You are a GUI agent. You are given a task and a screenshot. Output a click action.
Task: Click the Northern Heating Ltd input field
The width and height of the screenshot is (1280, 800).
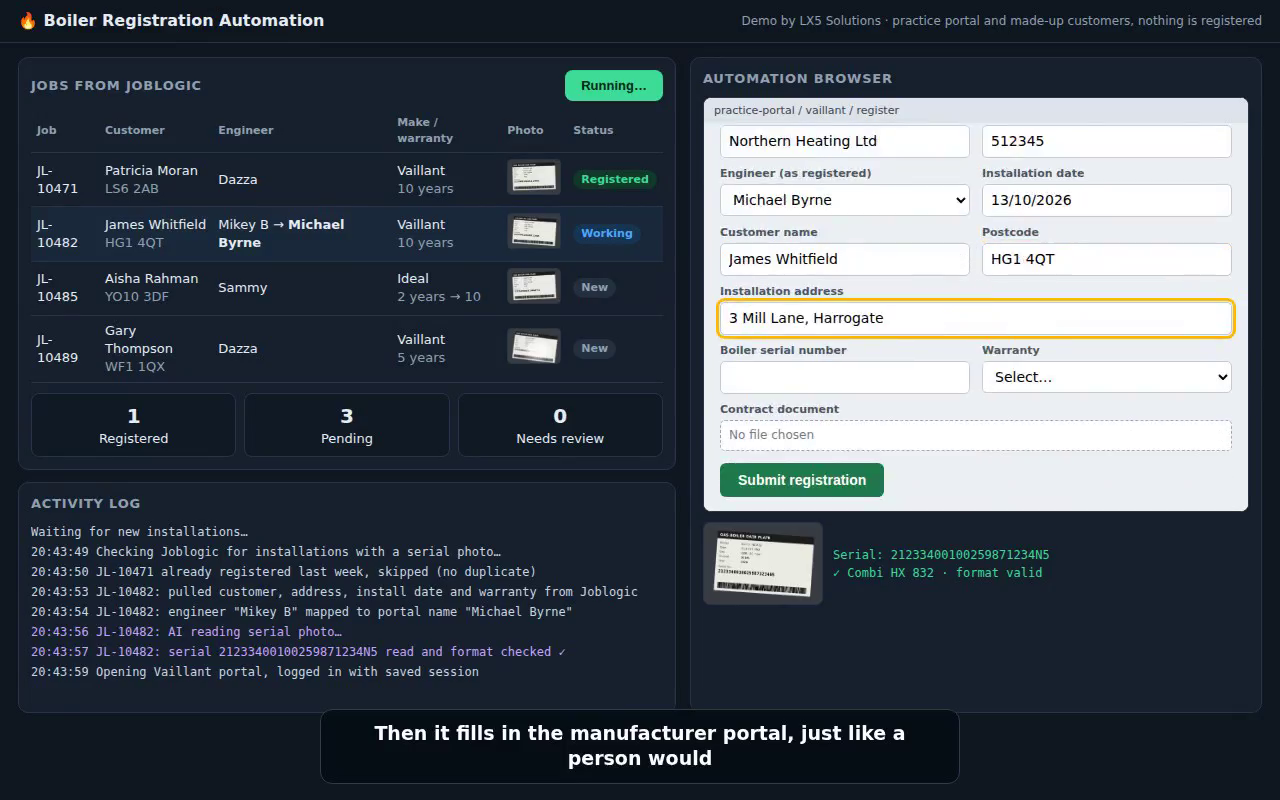click(845, 141)
